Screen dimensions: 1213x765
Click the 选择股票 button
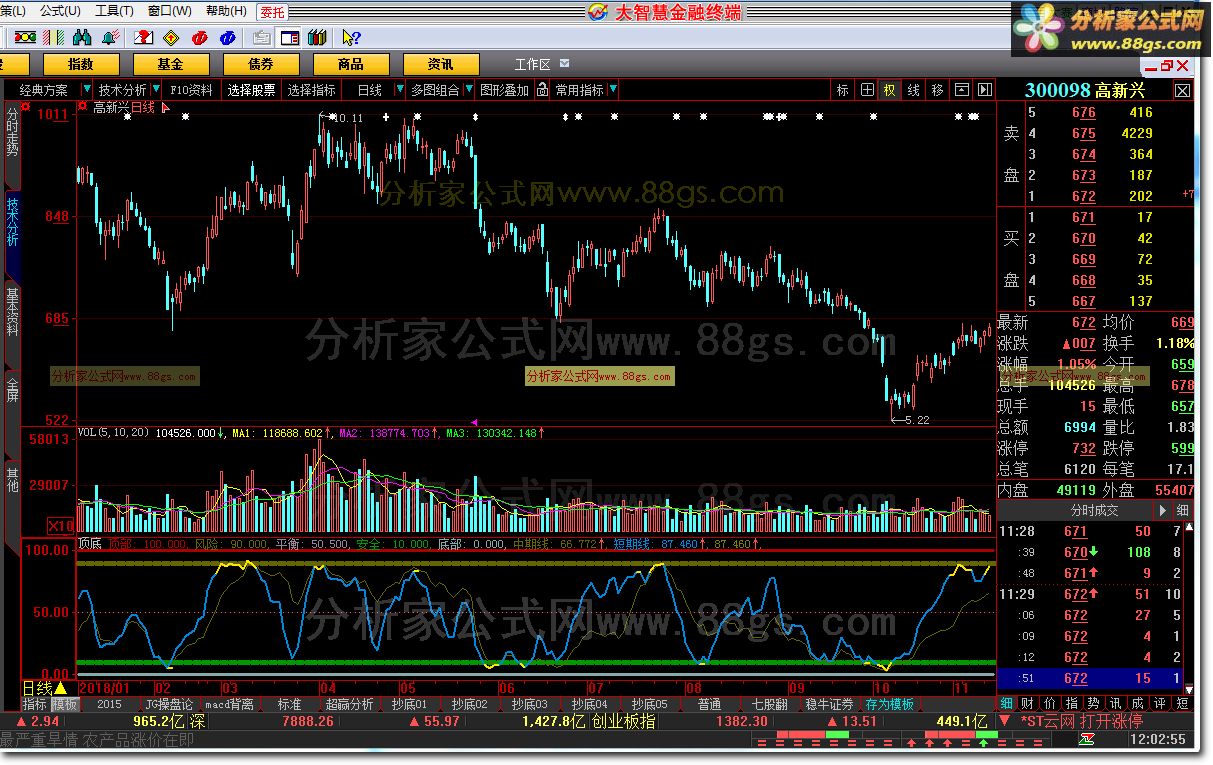click(x=251, y=90)
